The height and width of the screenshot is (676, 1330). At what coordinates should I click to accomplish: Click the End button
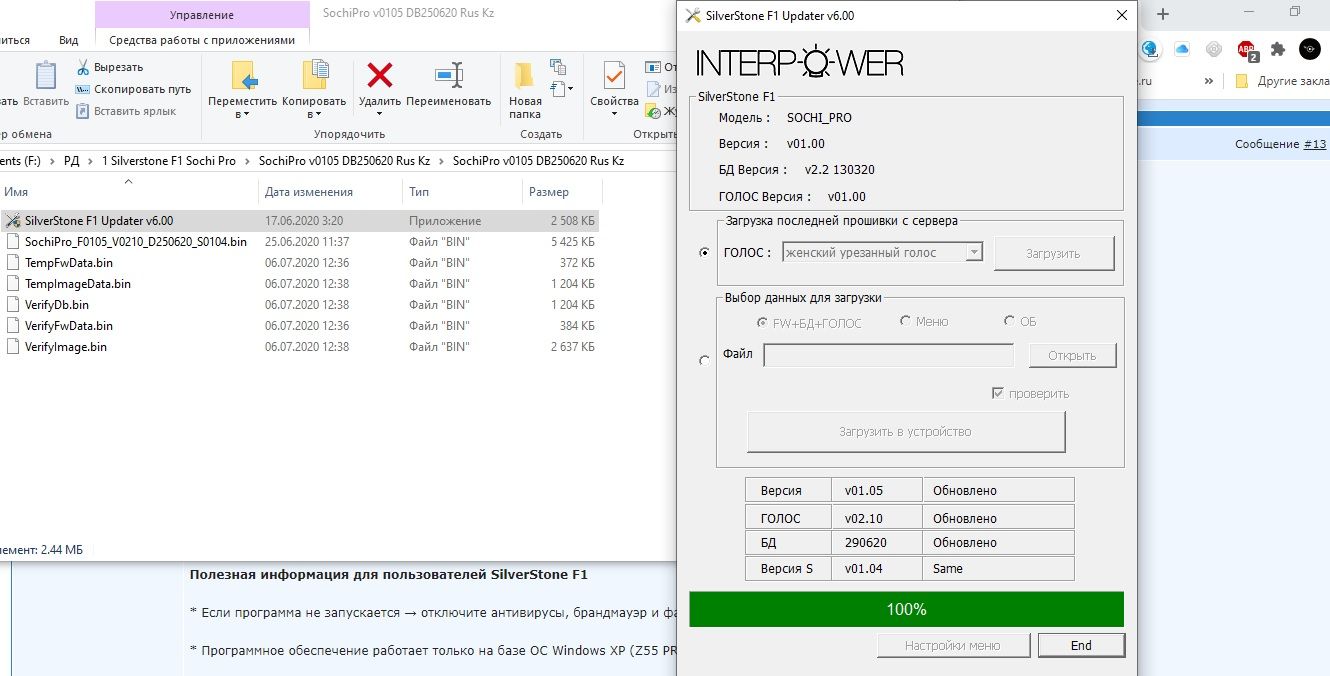click(x=1081, y=645)
